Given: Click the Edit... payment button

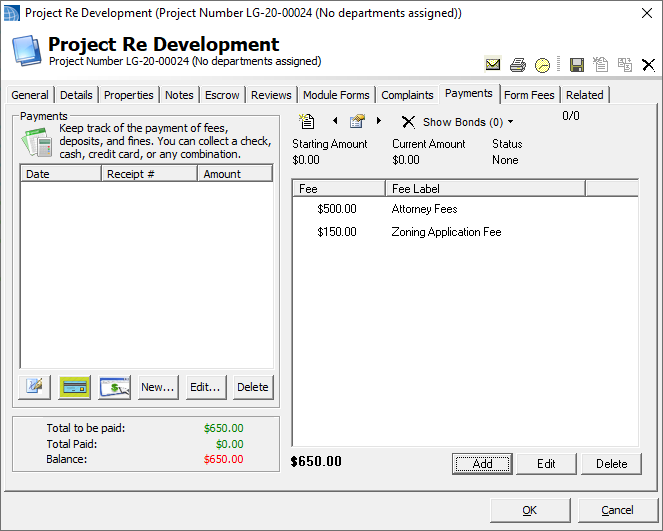Looking at the screenshot, I should pos(205,387).
